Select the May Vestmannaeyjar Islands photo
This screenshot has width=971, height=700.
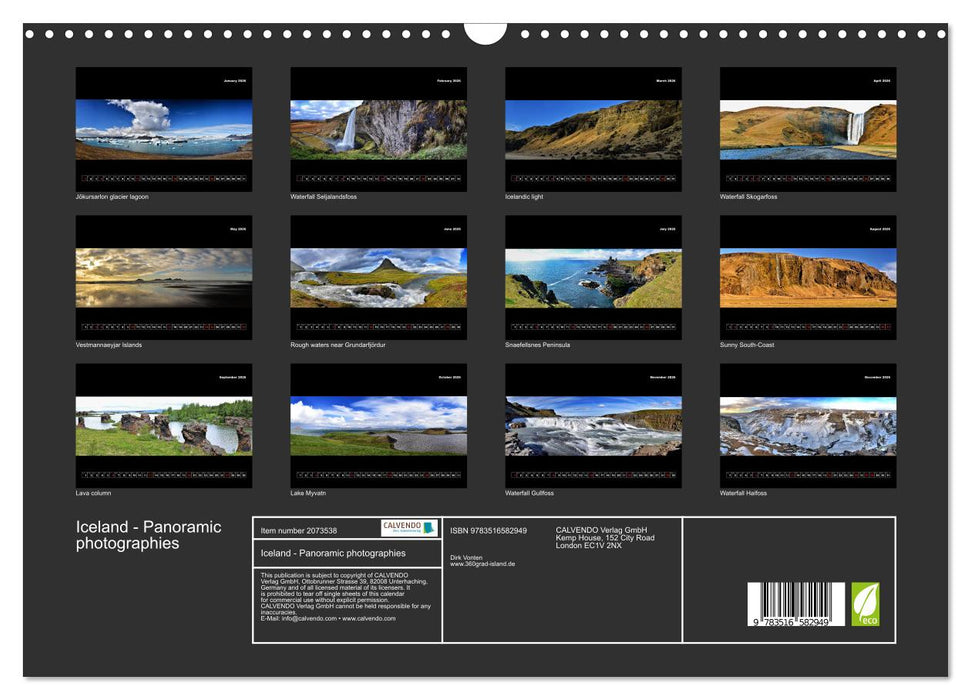pos(163,278)
